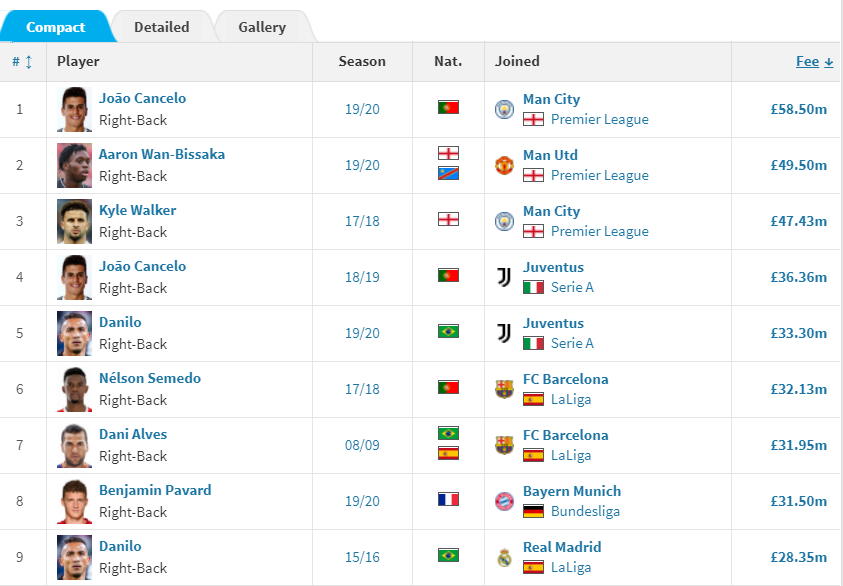The image size is (843, 586).
Task: Switch to the Detailed tab
Action: coord(162,27)
